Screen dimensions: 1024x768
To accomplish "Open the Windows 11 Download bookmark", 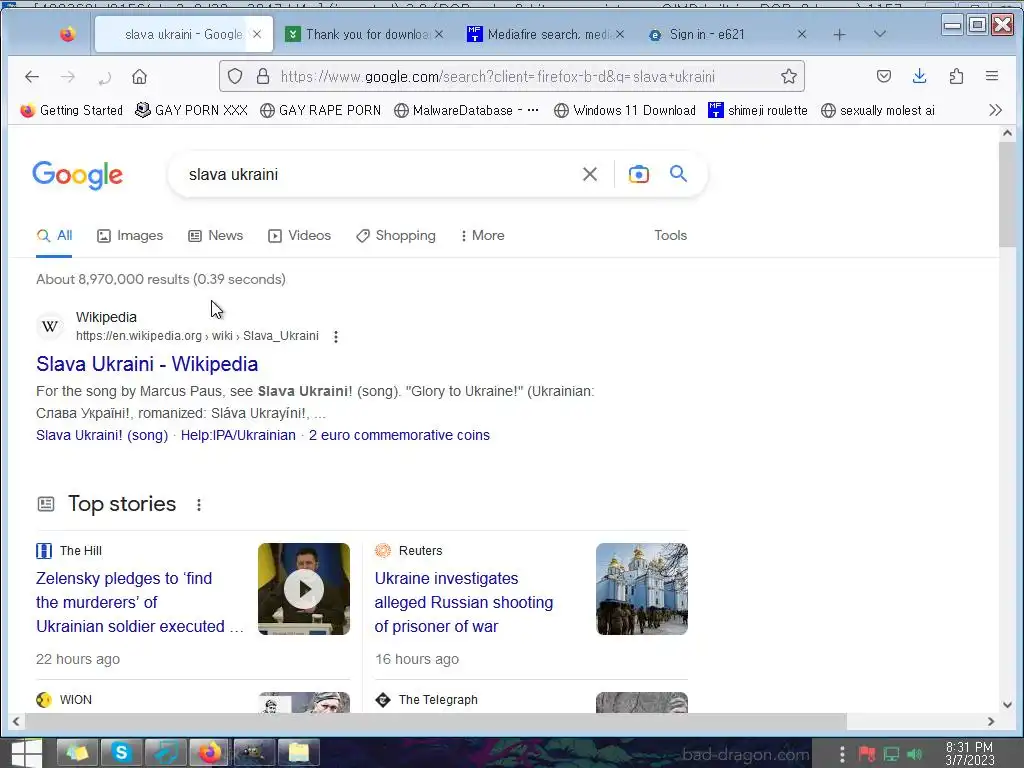I will [624, 110].
